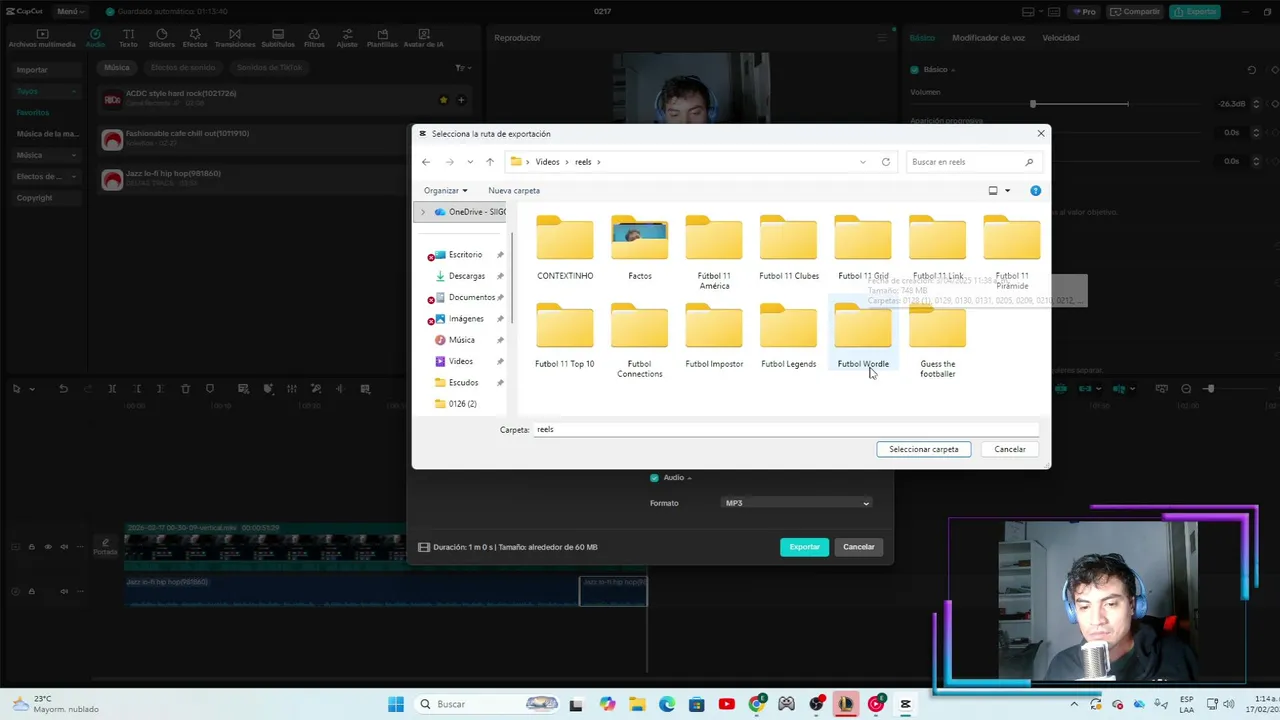Open the Fútbol 11 América folder

(714, 252)
